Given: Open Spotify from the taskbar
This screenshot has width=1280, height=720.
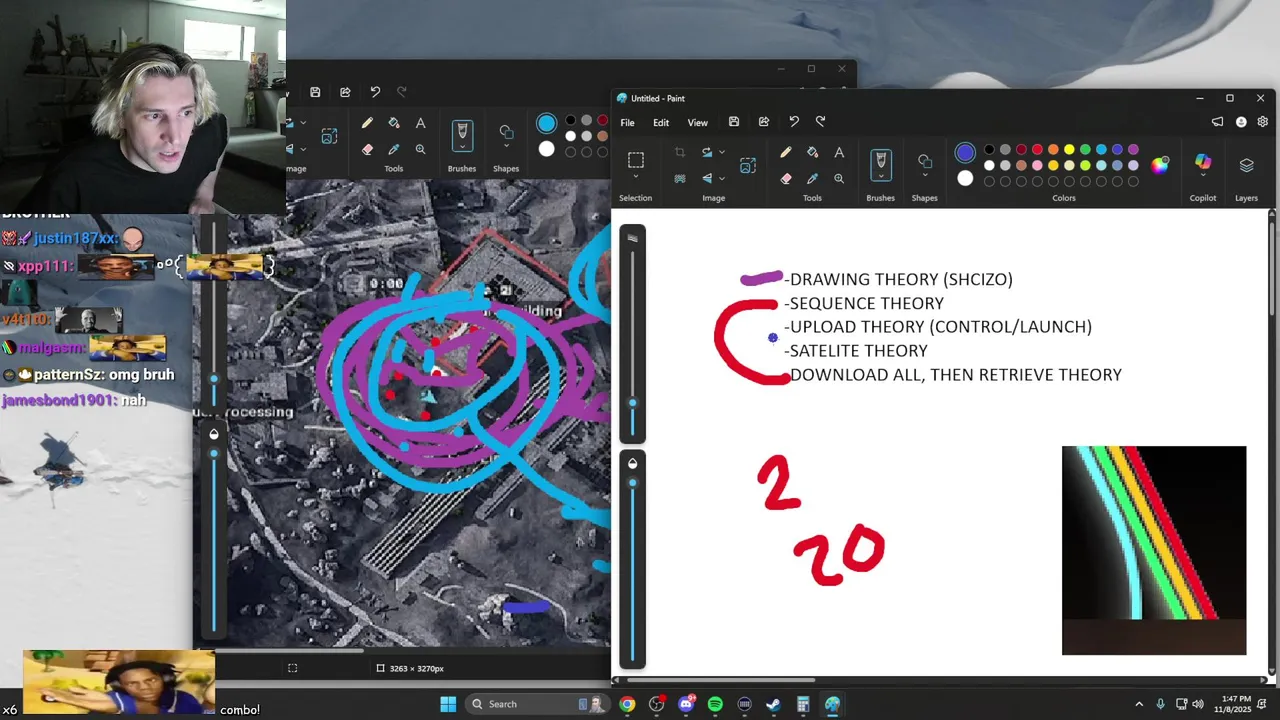Looking at the screenshot, I should (715, 704).
